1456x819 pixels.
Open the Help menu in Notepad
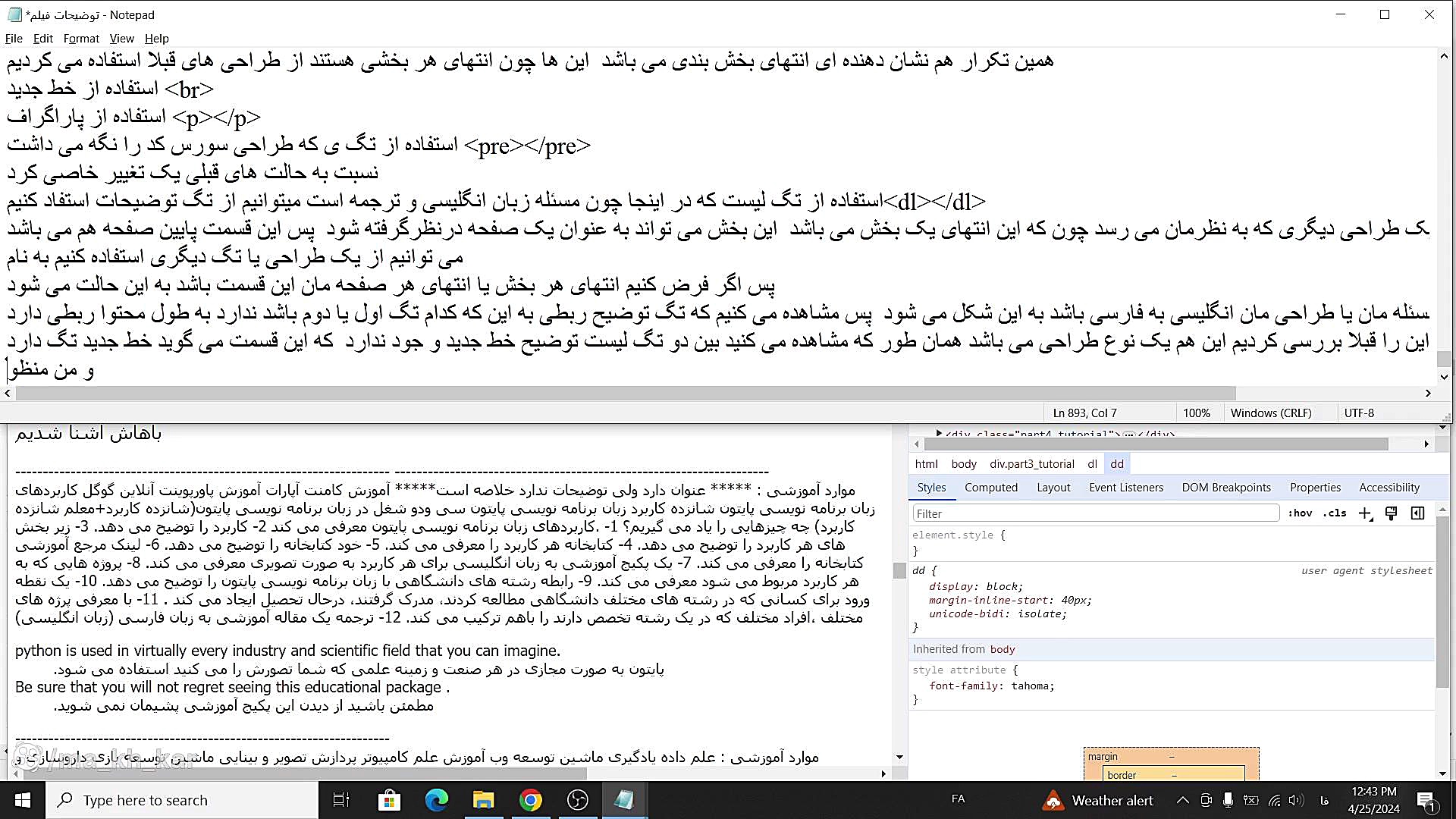(156, 39)
